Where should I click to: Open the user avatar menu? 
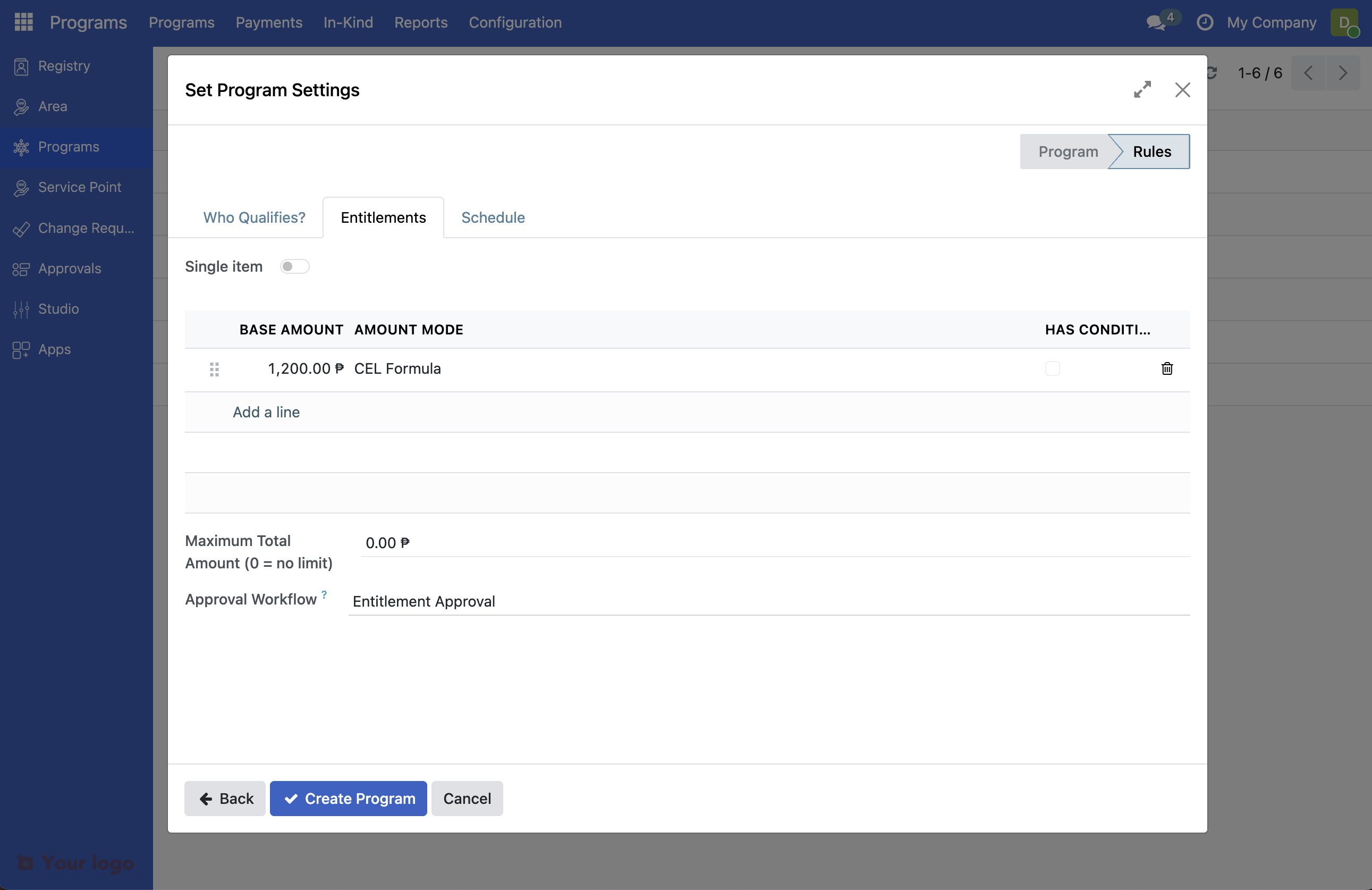point(1345,23)
